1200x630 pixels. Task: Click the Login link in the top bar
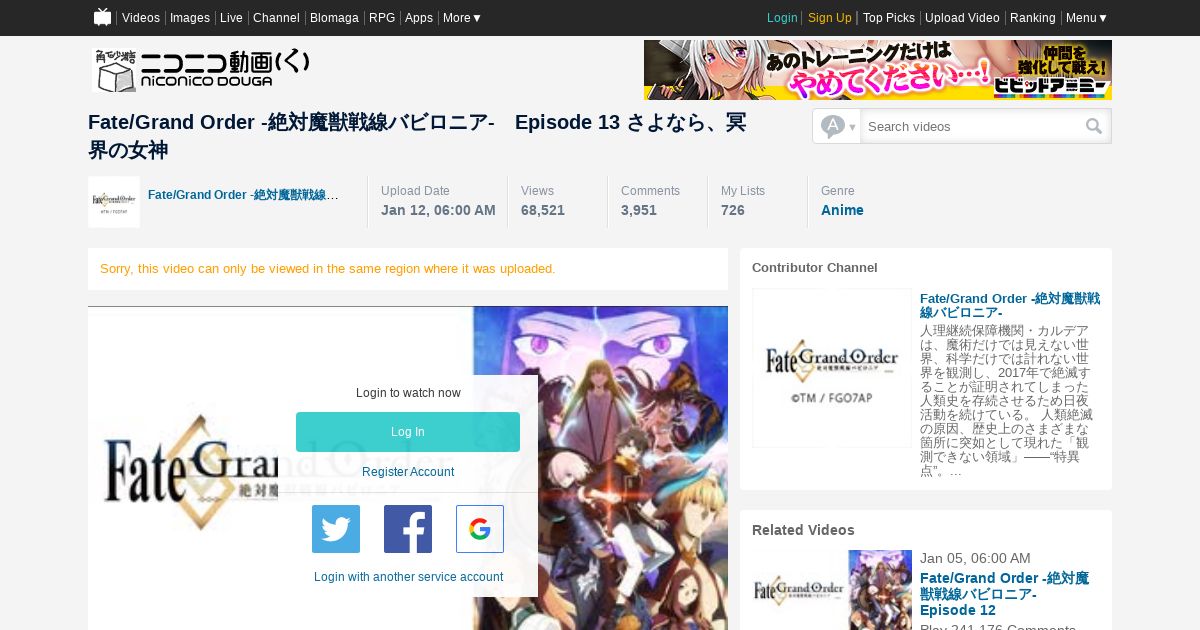tap(782, 18)
